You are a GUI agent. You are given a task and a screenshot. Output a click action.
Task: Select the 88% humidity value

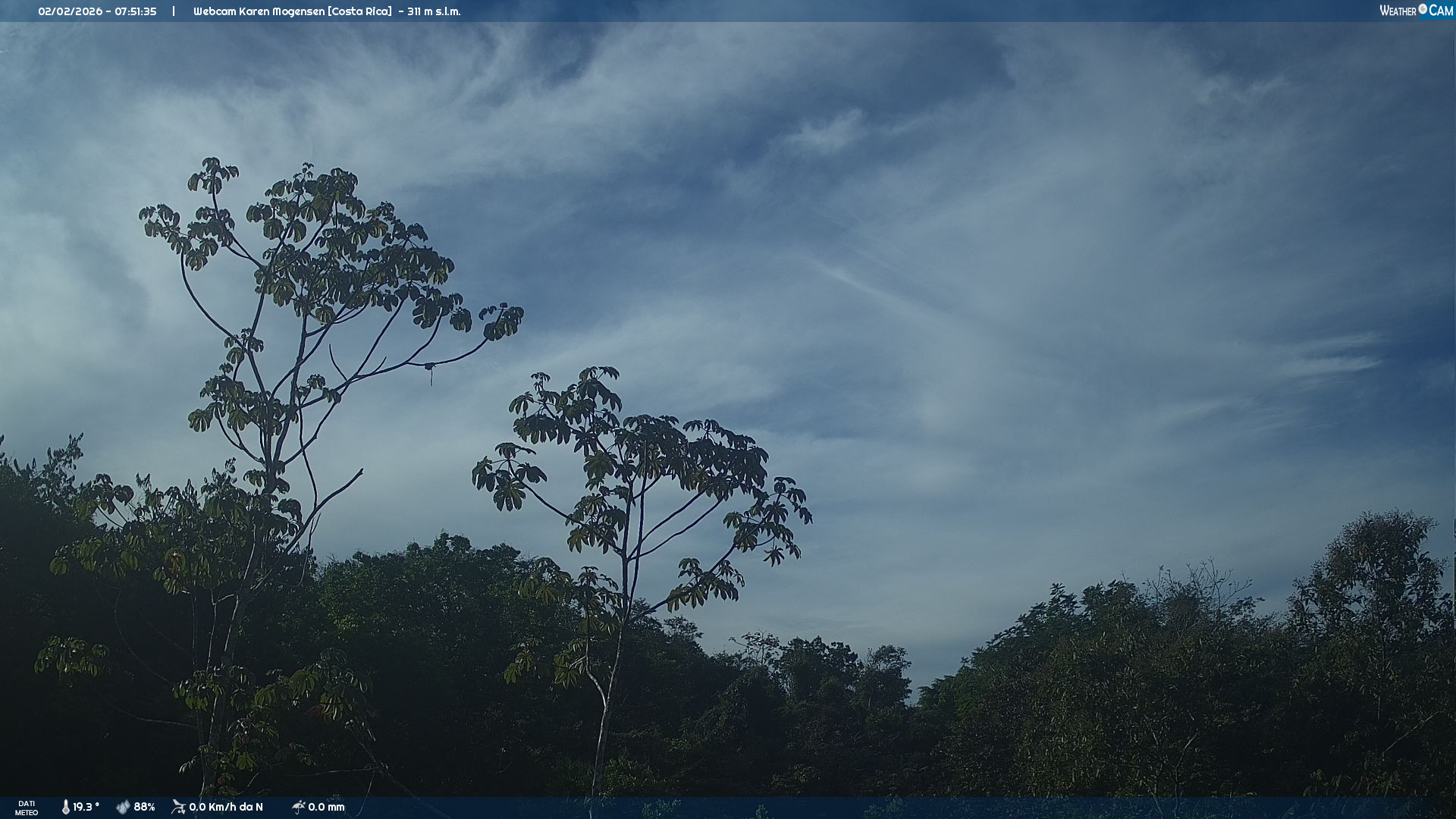[144, 807]
